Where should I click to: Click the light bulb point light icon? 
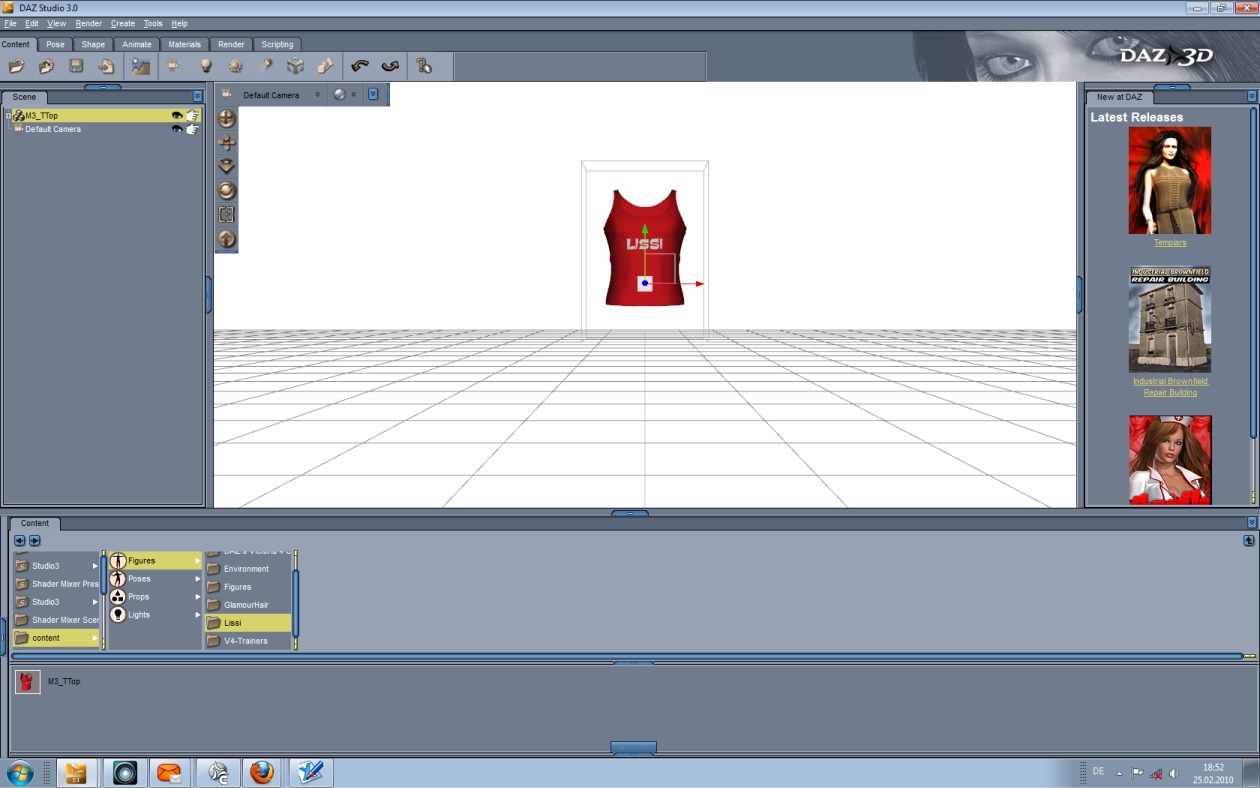[x=206, y=67]
